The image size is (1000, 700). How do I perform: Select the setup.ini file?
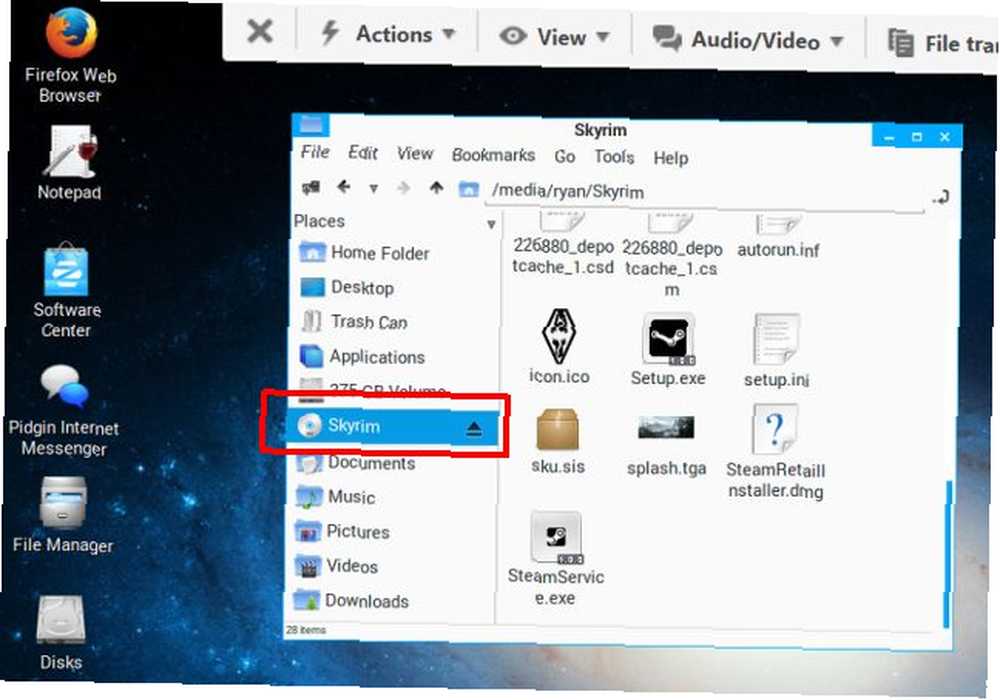(x=776, y=351)
